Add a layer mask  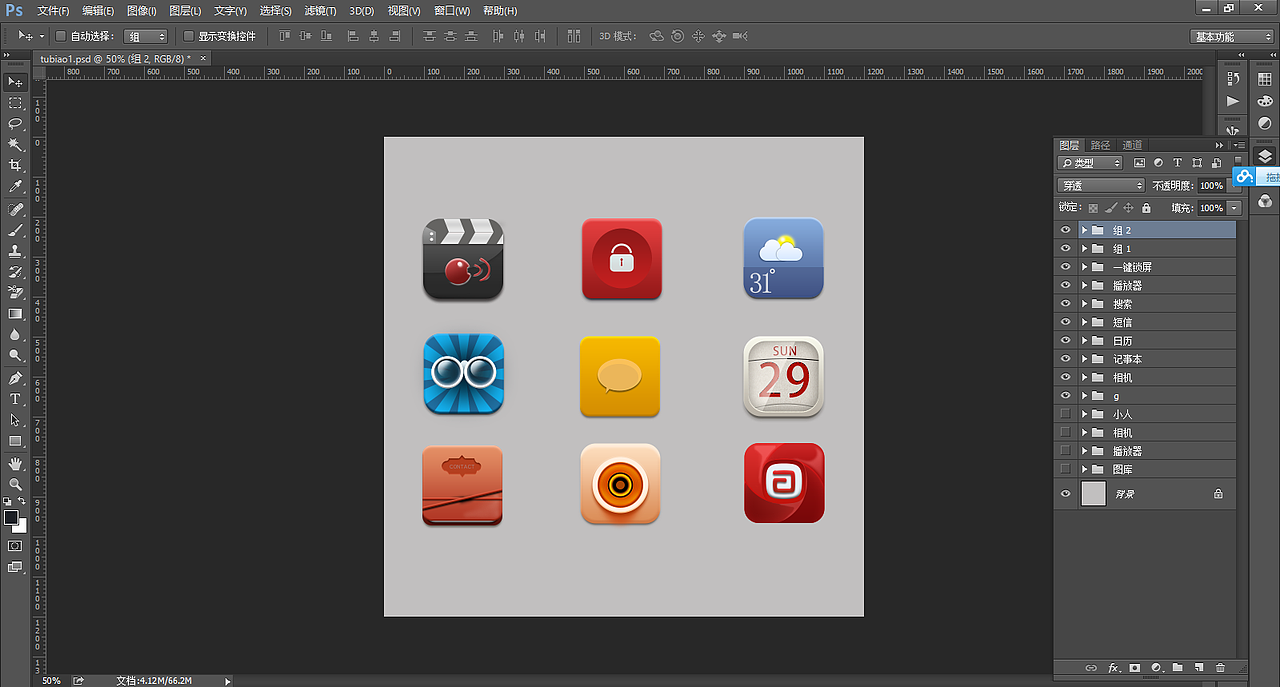coord(1135,667)
